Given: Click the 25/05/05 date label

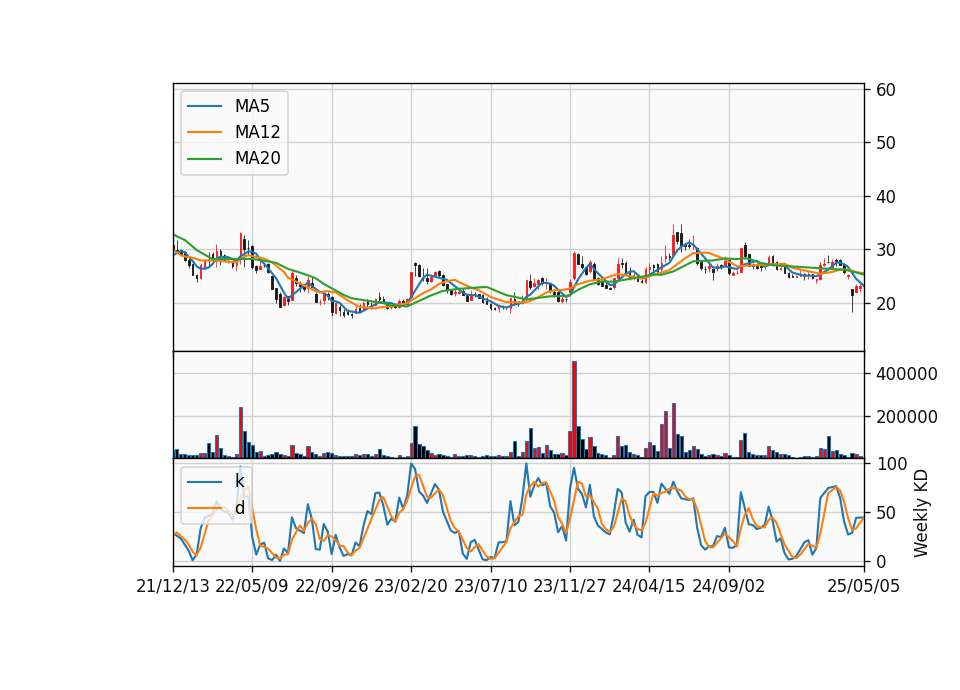Looking at the screenshot, I should click(863, 586).
